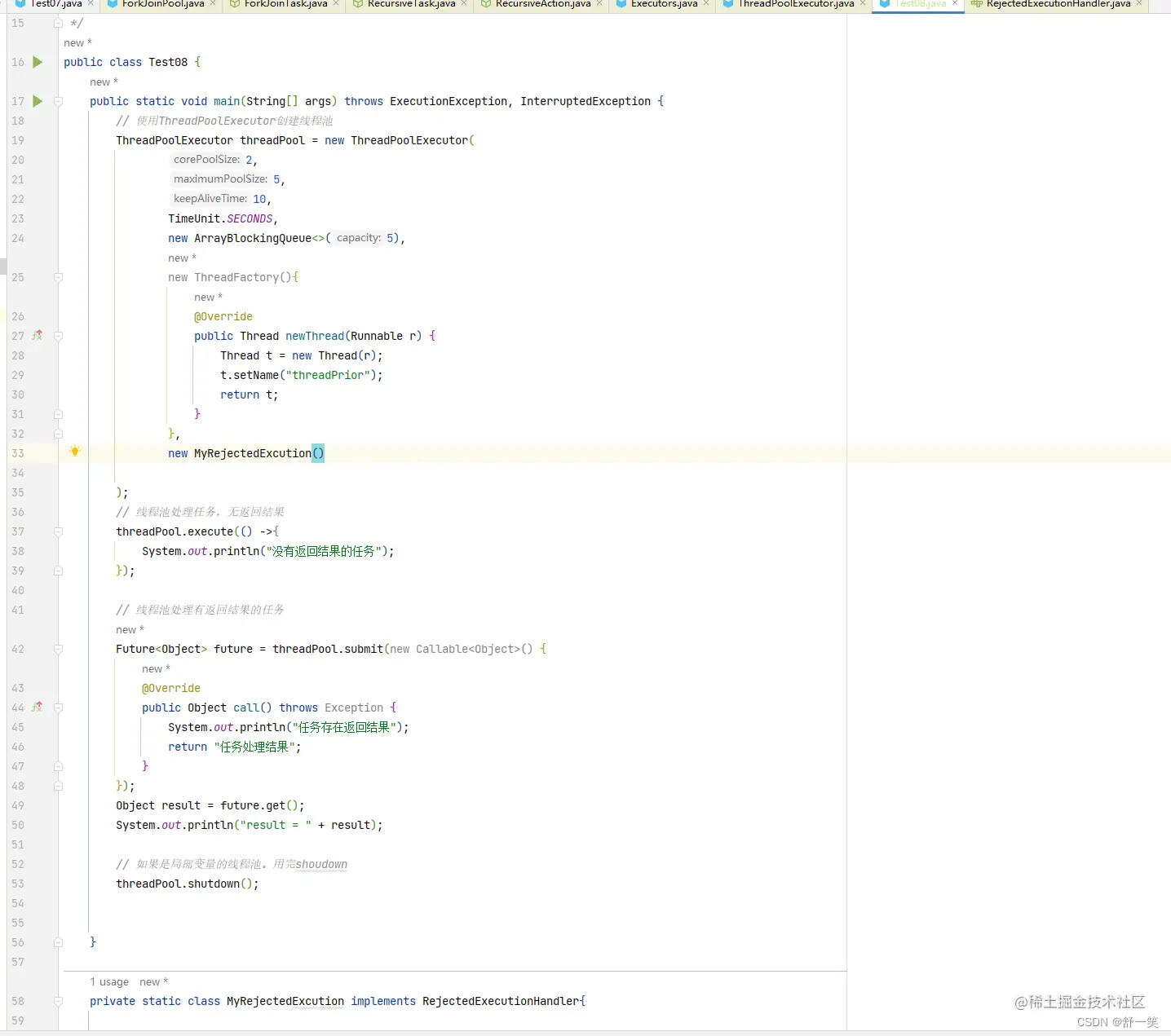Click TimeUnit.SECONDS on line 23
This screenshot has width=1171, height=1036.
220,218
